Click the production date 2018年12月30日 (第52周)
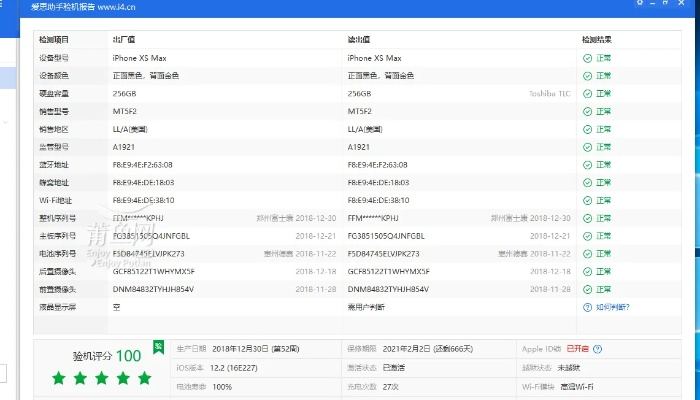This screenshot has height=400, width=700. (255, 349)
